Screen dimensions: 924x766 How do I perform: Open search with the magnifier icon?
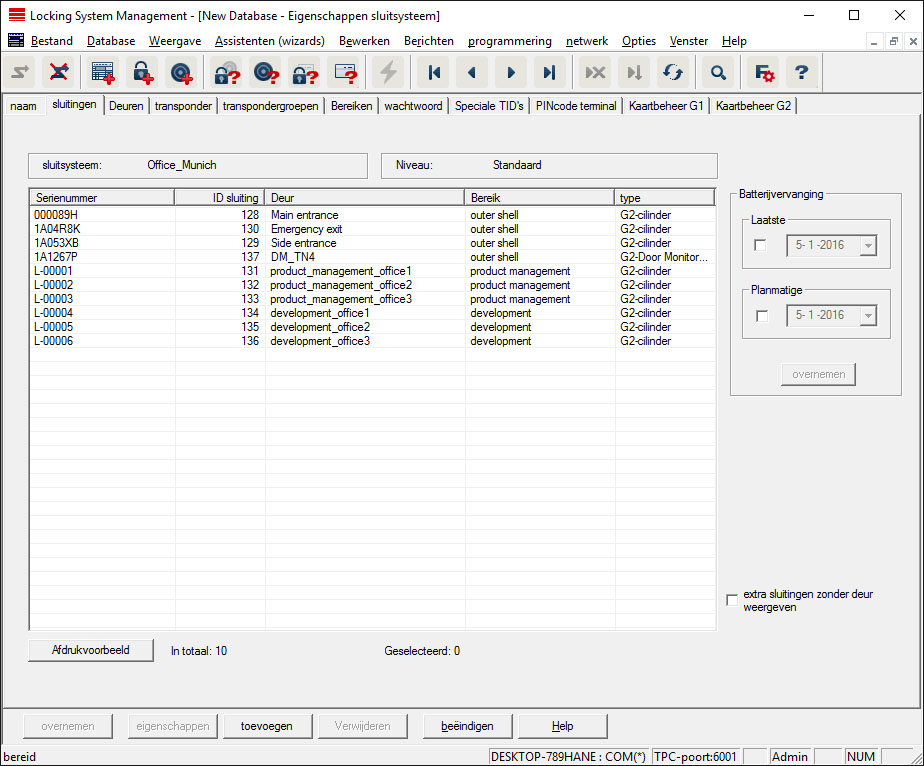[x=717, y=73]
